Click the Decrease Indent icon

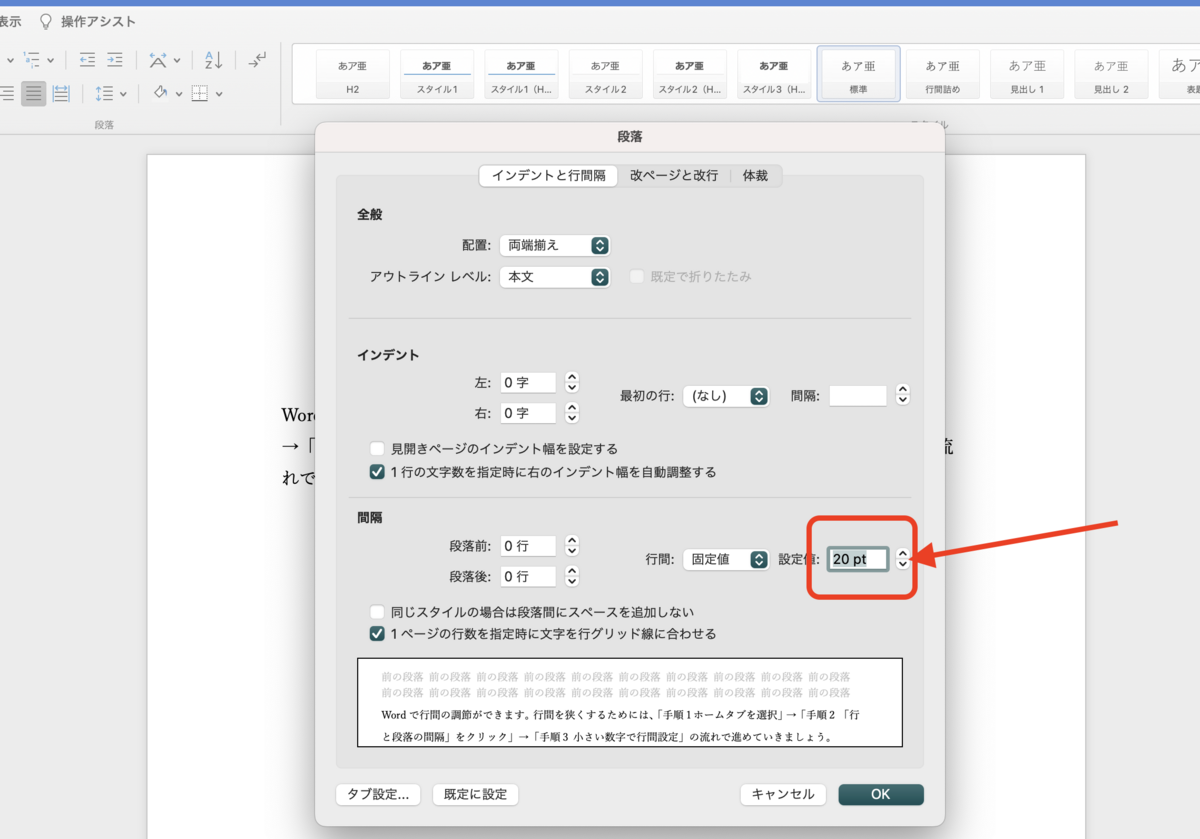coord(87,60)
